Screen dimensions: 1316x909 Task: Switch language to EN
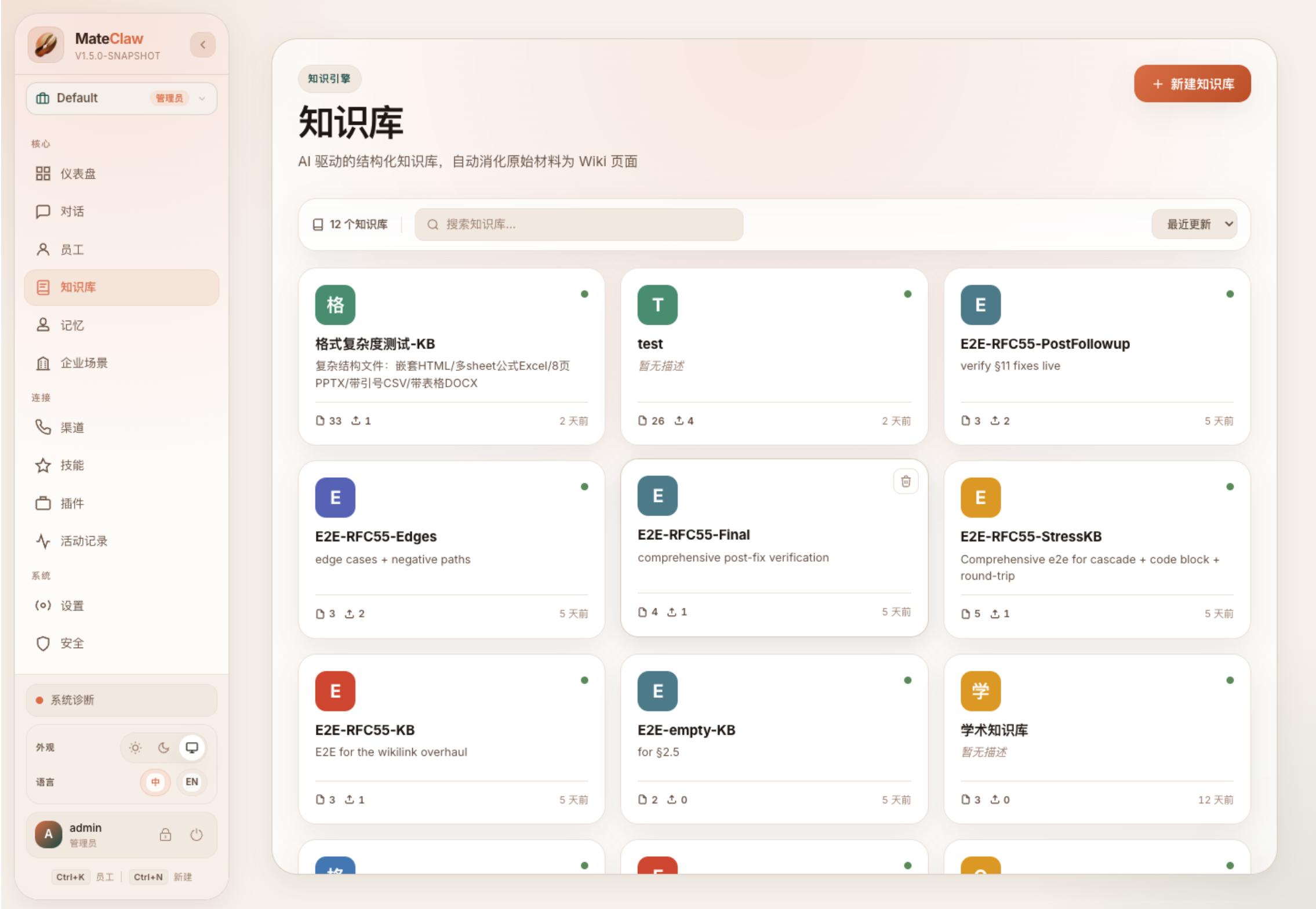(192, 781)
